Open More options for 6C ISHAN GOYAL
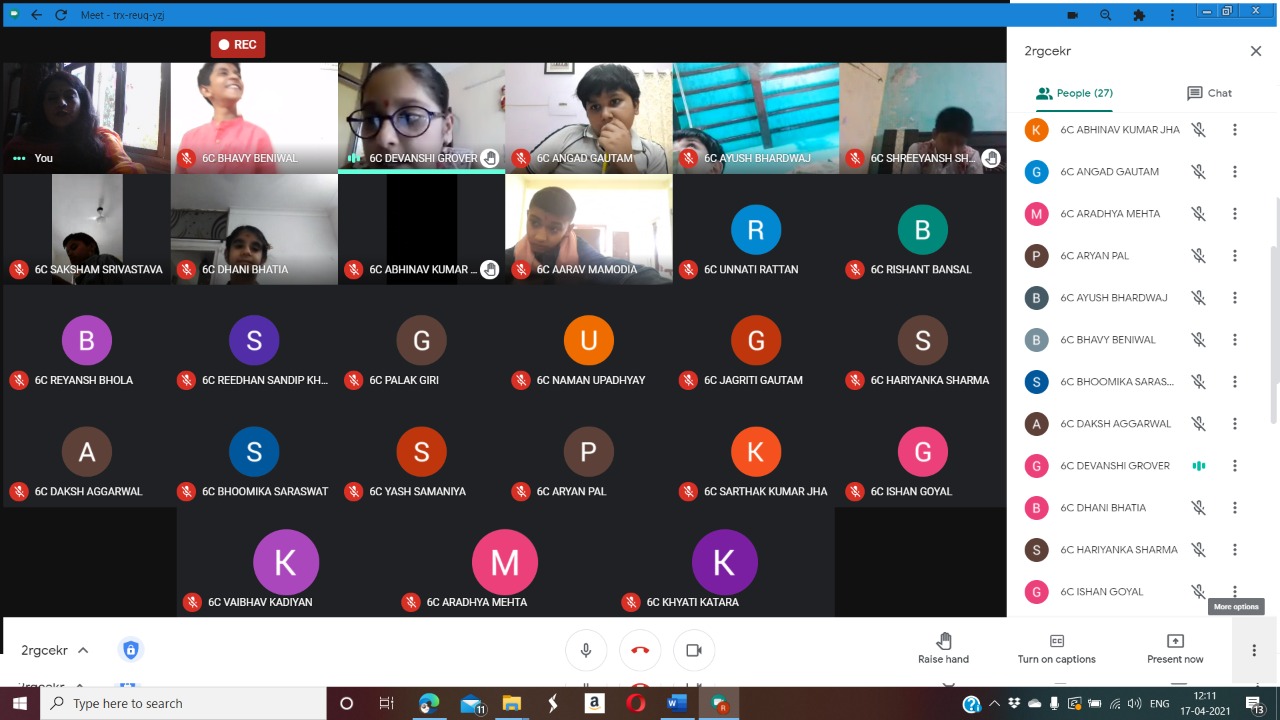 point(1235,592)
